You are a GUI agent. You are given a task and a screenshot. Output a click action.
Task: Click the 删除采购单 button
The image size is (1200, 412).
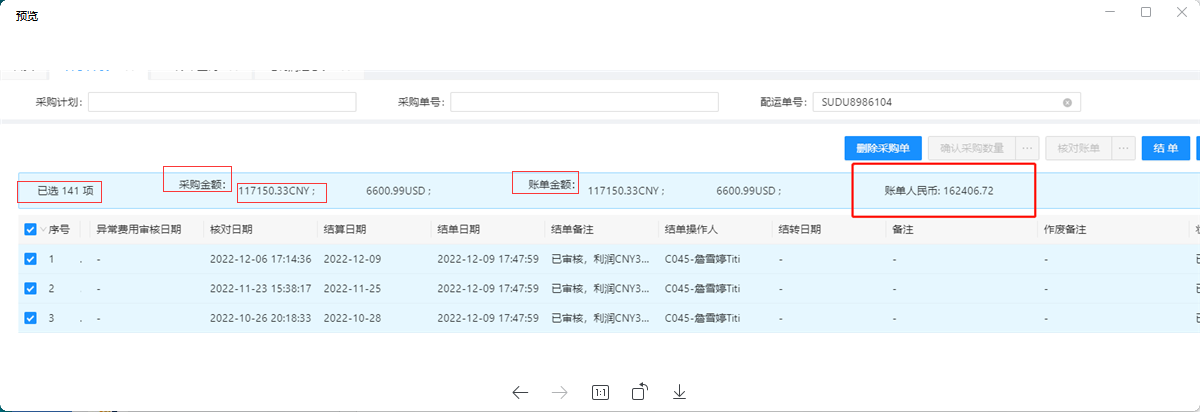(883, 148)
